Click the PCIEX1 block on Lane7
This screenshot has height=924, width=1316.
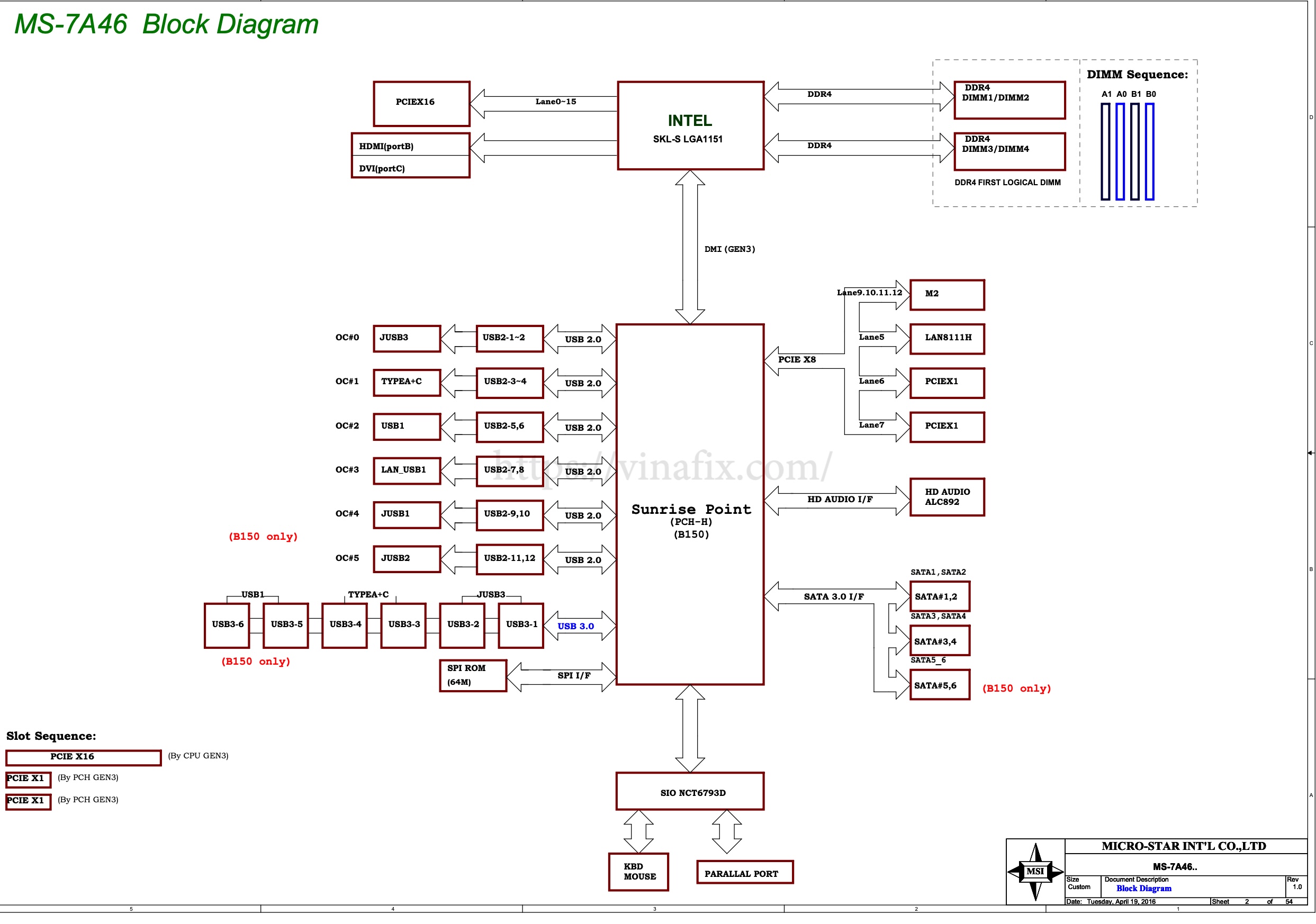click(x=947, y=428)
